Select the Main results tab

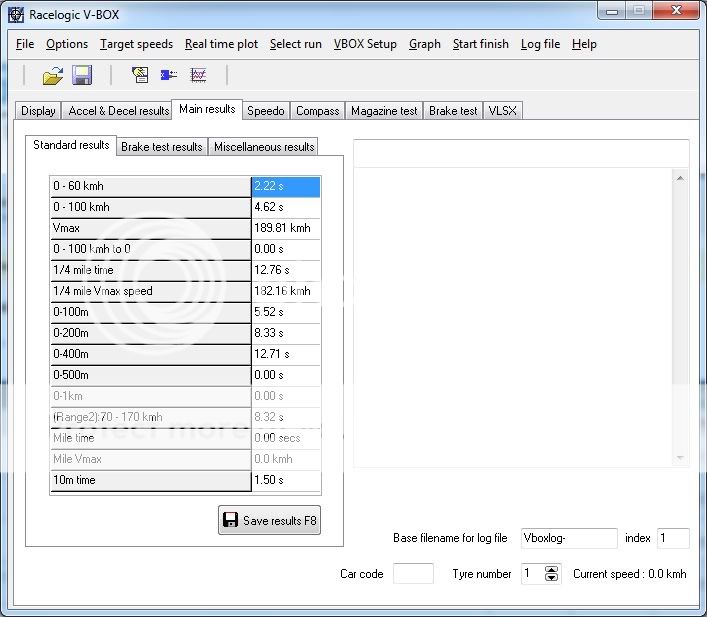(207, 109)
